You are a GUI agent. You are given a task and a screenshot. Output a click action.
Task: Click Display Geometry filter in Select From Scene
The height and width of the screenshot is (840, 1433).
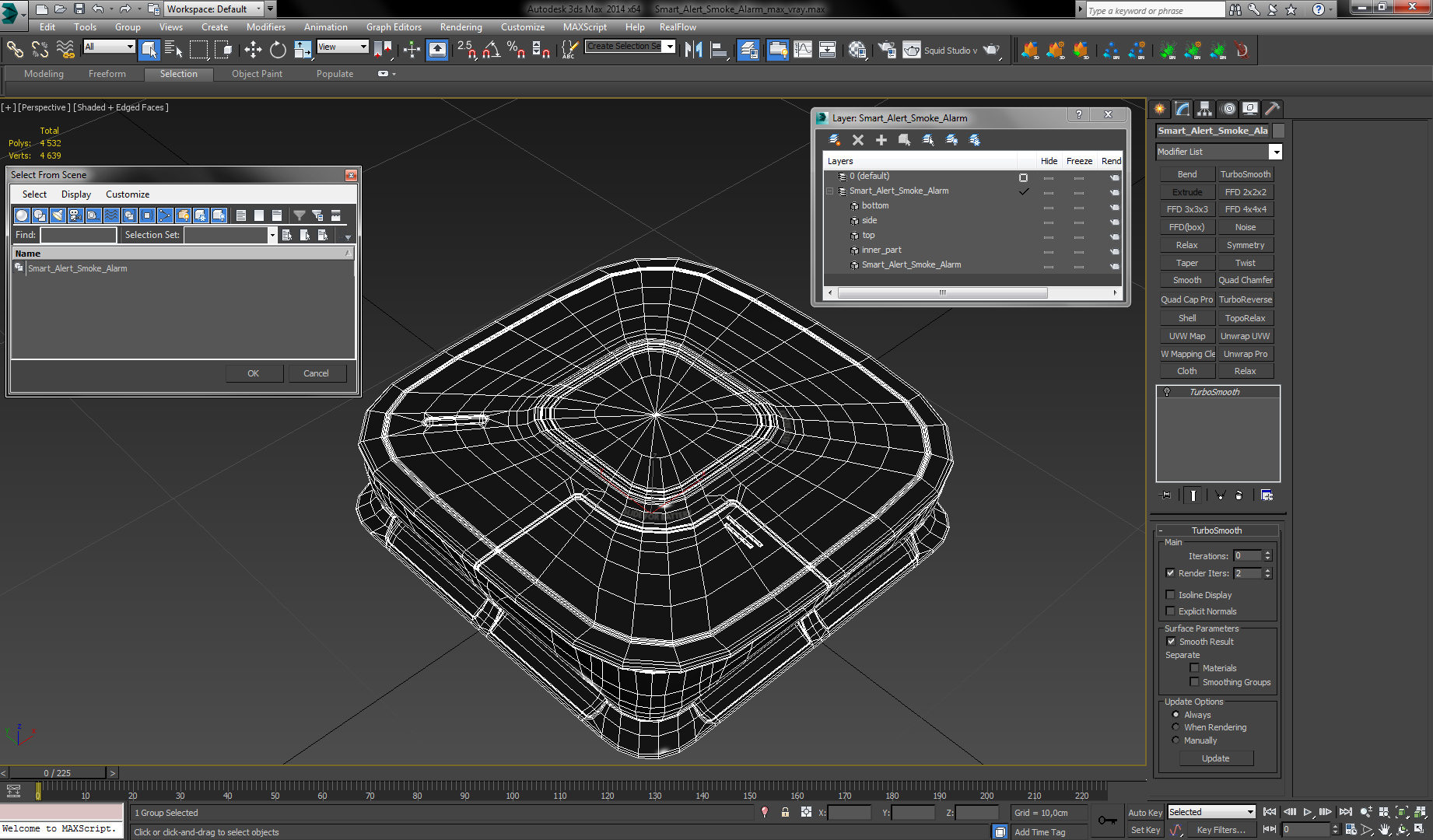tap(22, 215)
